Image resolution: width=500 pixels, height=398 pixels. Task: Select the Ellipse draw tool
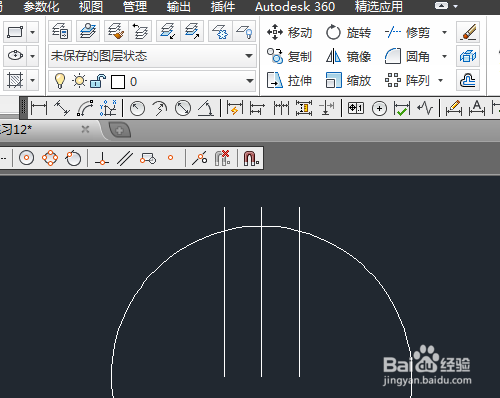(x=15, y=56)
